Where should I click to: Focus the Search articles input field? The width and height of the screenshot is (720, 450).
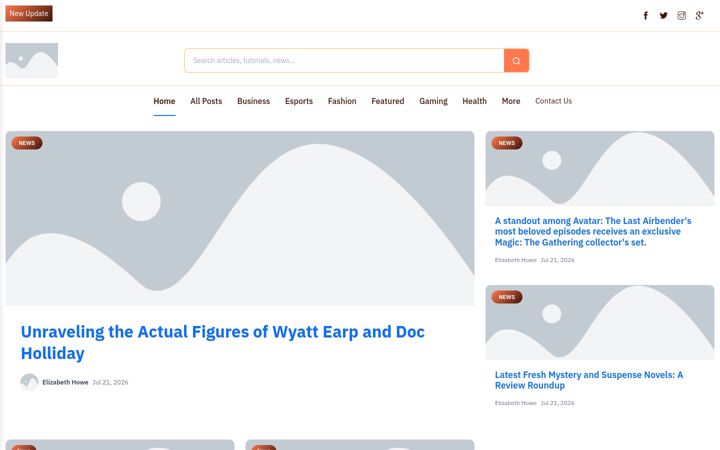coord(344,61)
